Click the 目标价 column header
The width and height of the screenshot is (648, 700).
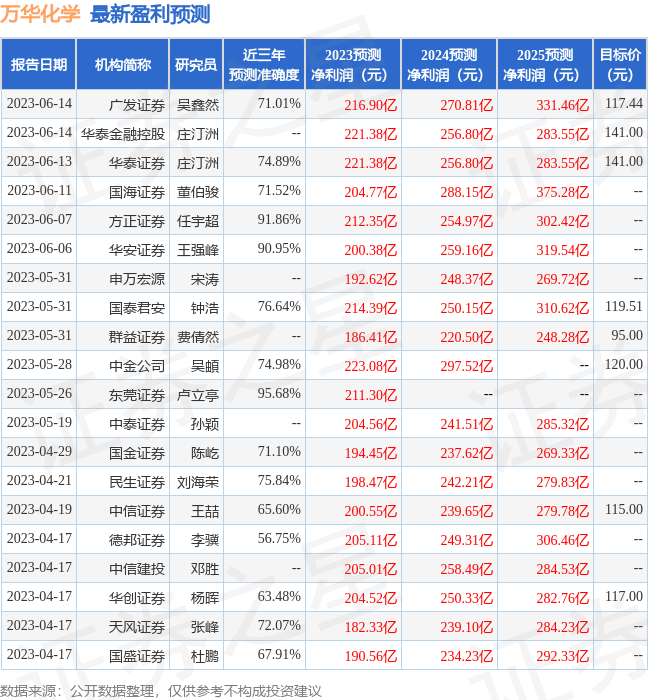click(620, 65)
